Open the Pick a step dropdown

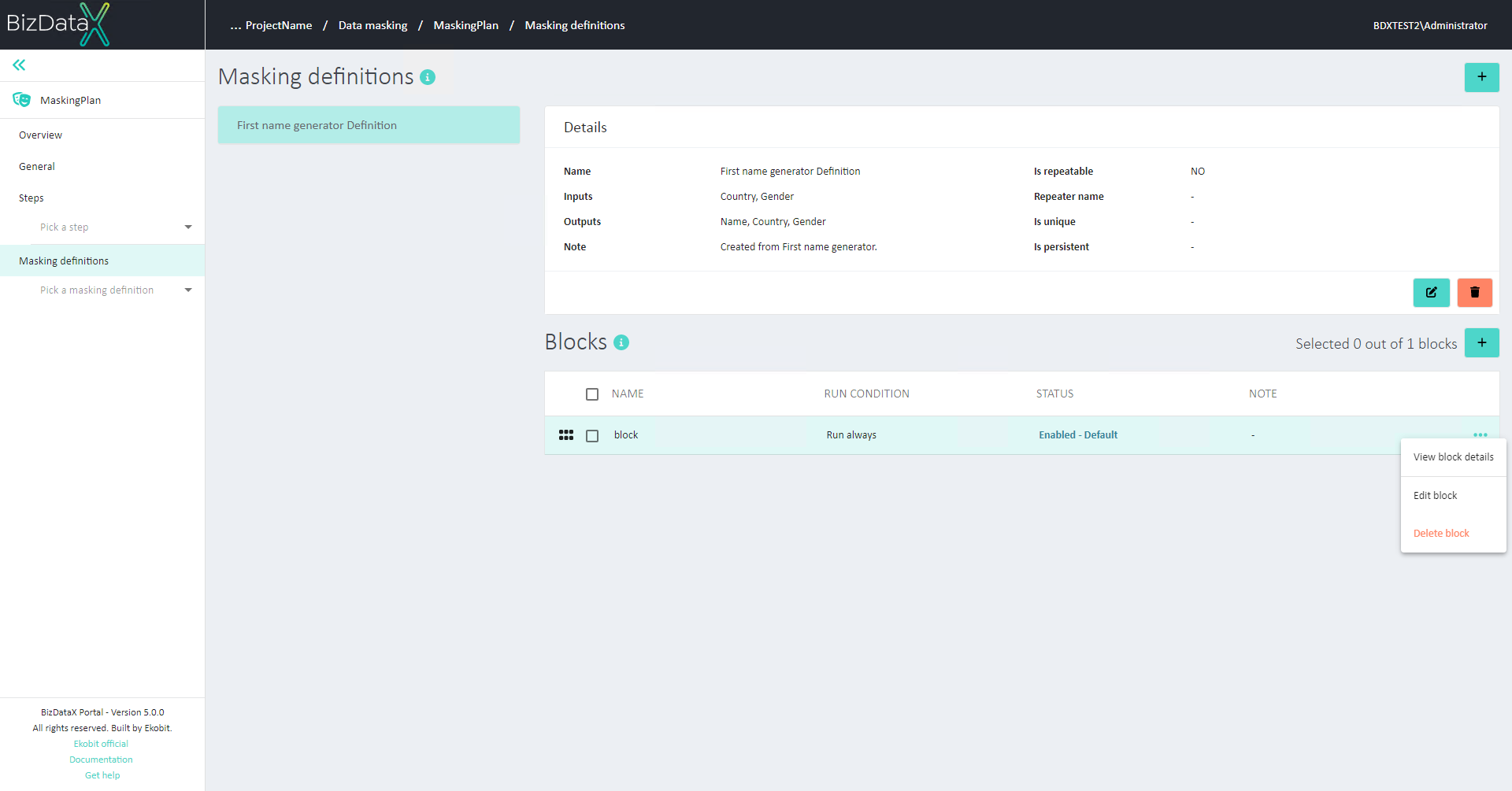116,227
